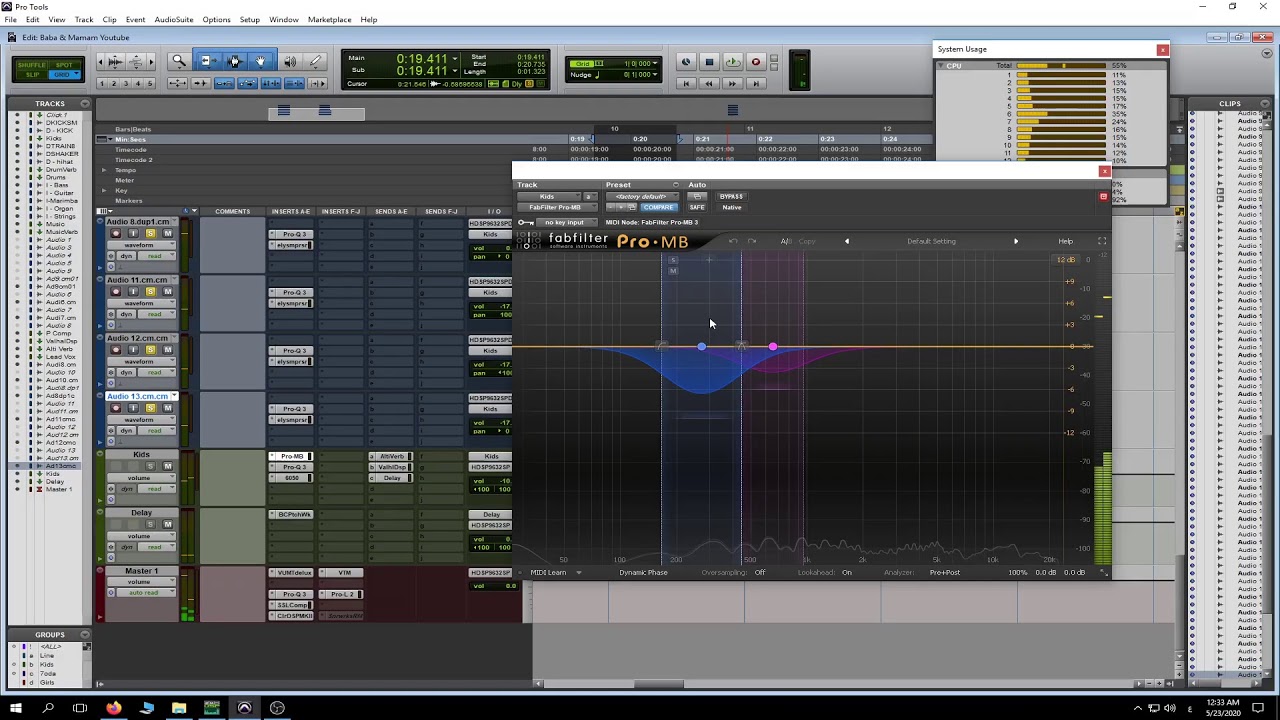Open File Explorer from taskbar
This screenshot has height=720, width=1280.
179,708
